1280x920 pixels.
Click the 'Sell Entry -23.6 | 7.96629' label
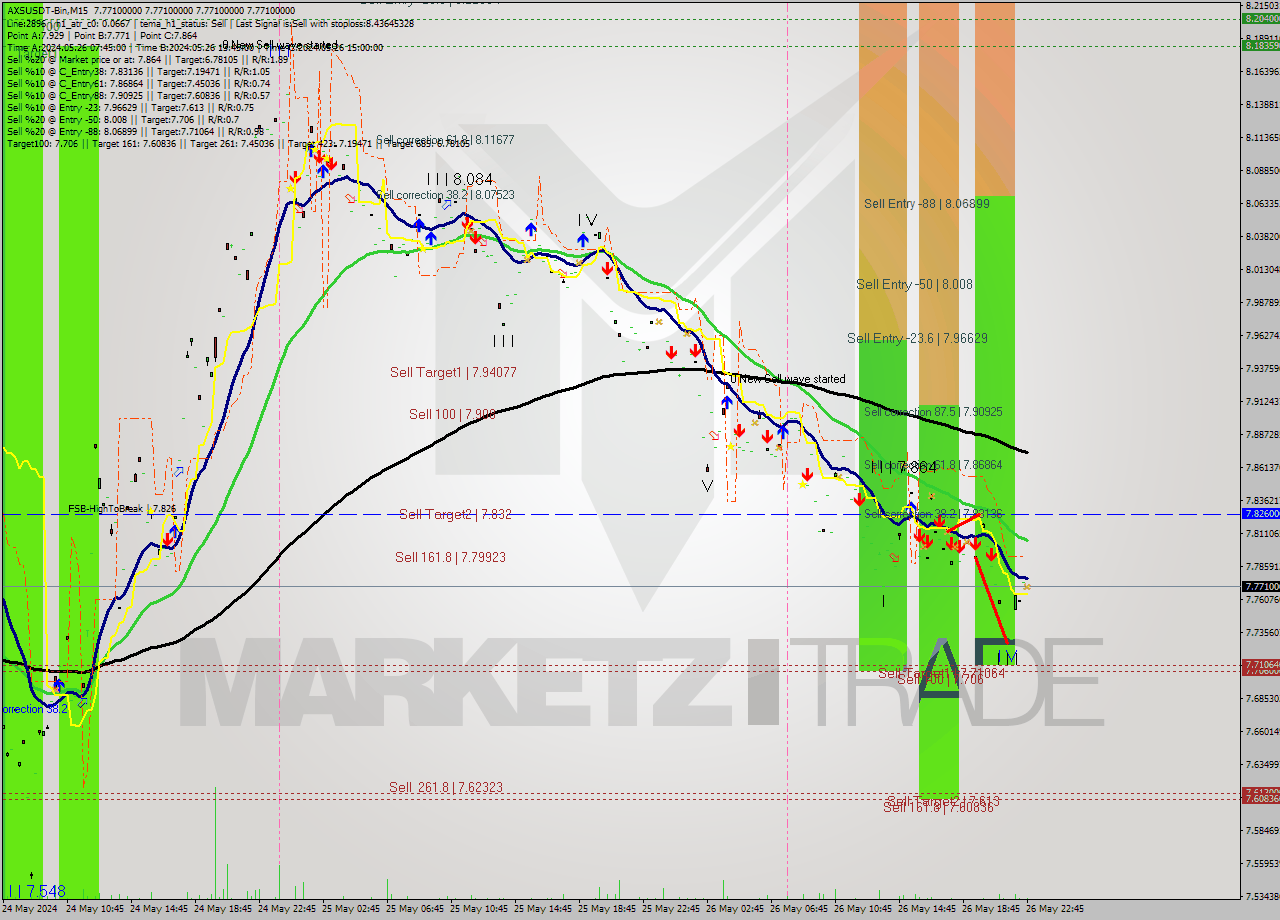[917, 339]
